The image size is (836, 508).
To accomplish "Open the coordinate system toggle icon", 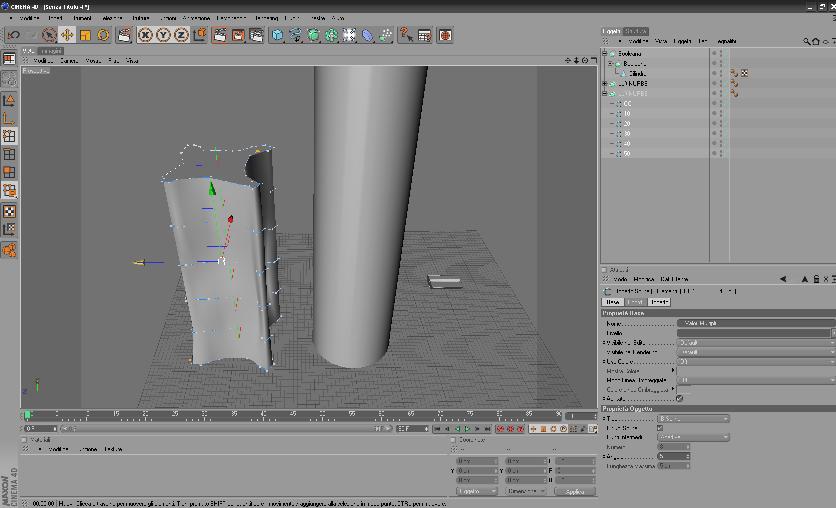I will [200, 35].
